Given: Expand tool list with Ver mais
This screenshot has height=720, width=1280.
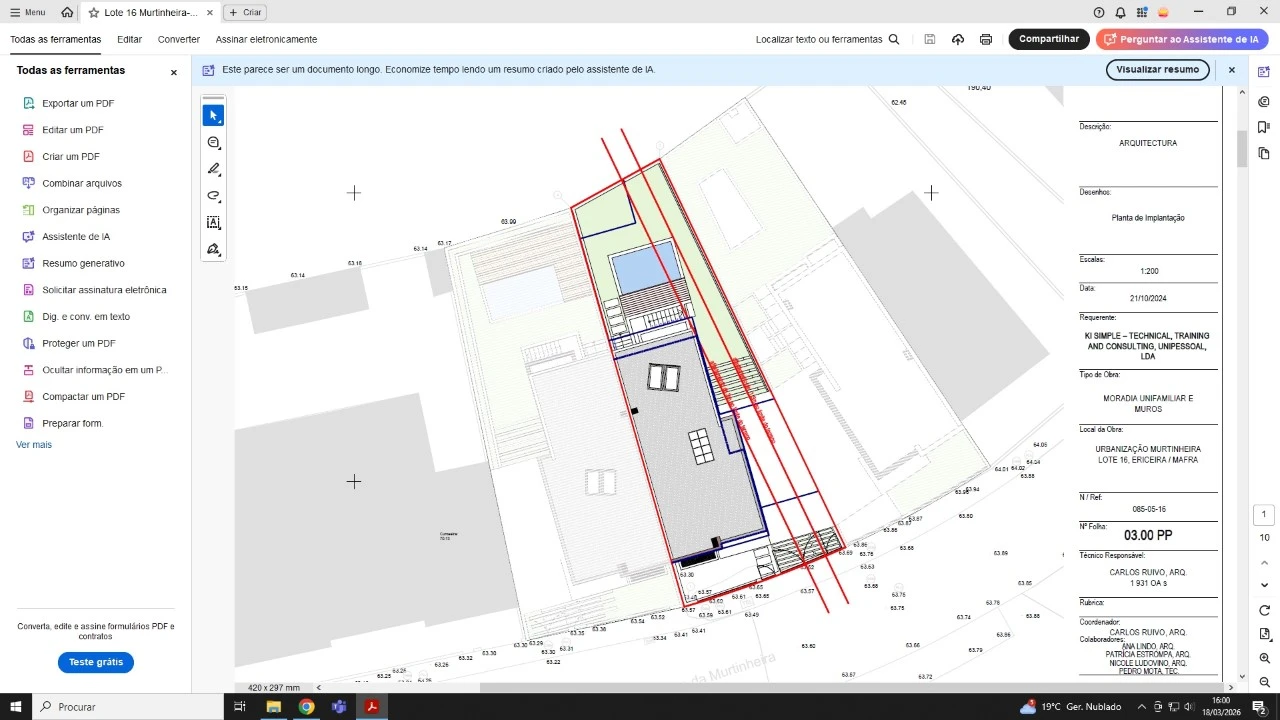Looking at the screenshot, I should pyautogui.click(x=34, y=444).
